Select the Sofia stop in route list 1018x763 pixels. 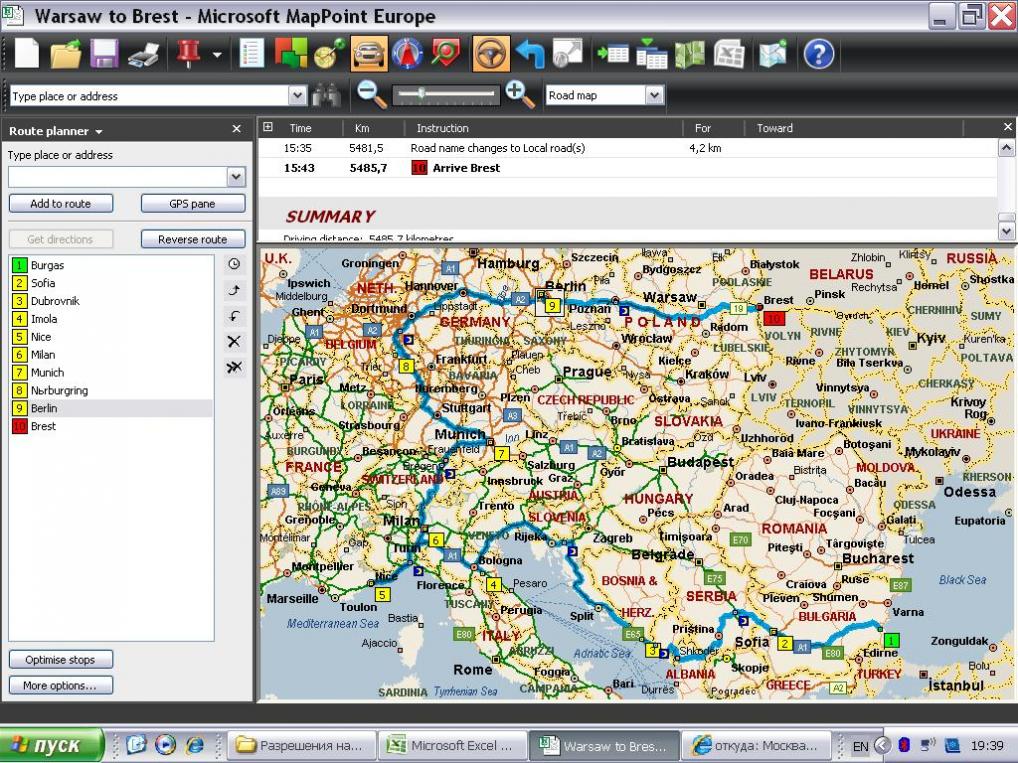point(112,283)
